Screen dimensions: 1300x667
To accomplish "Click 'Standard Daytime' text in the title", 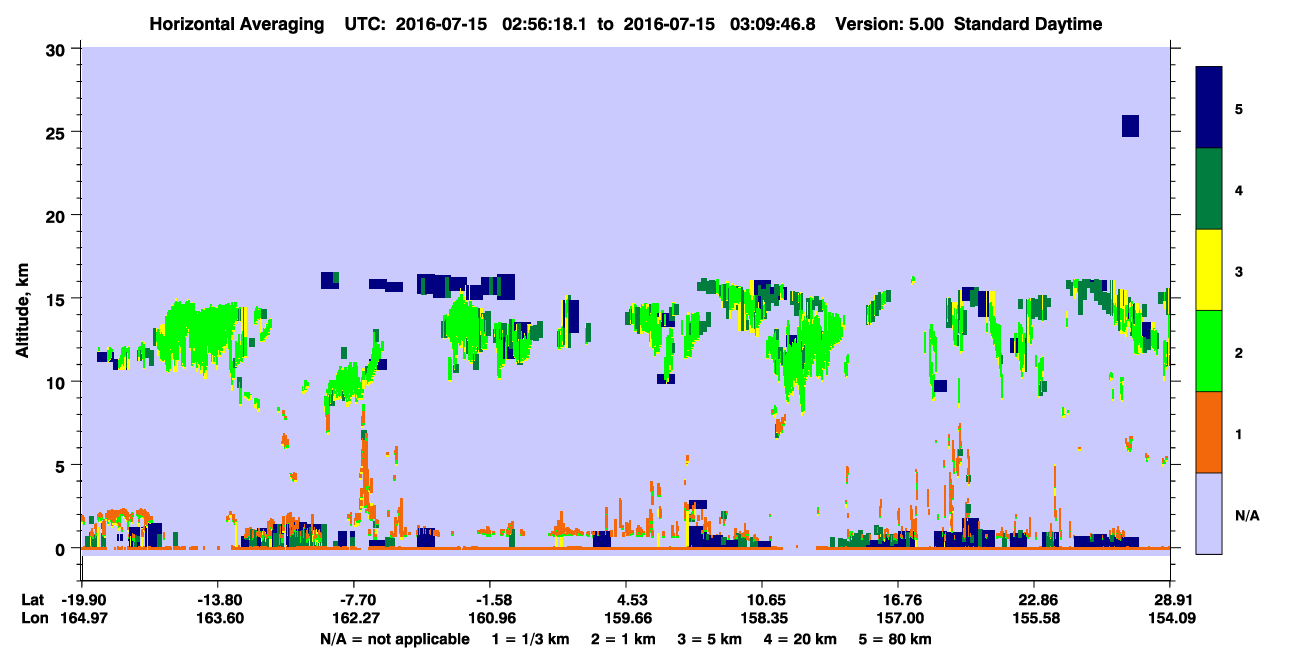I will click(1028, 24).
